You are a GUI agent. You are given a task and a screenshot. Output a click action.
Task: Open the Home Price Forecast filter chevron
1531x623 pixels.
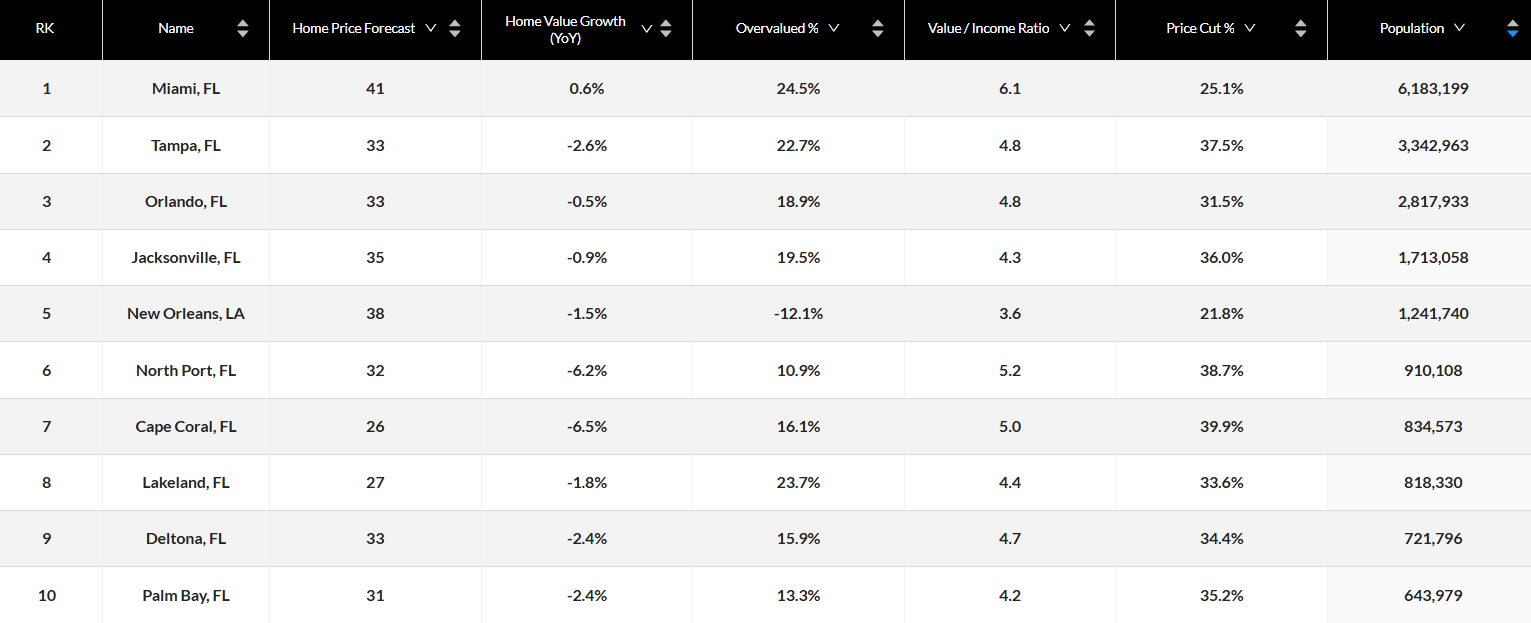tap(432, 28)
